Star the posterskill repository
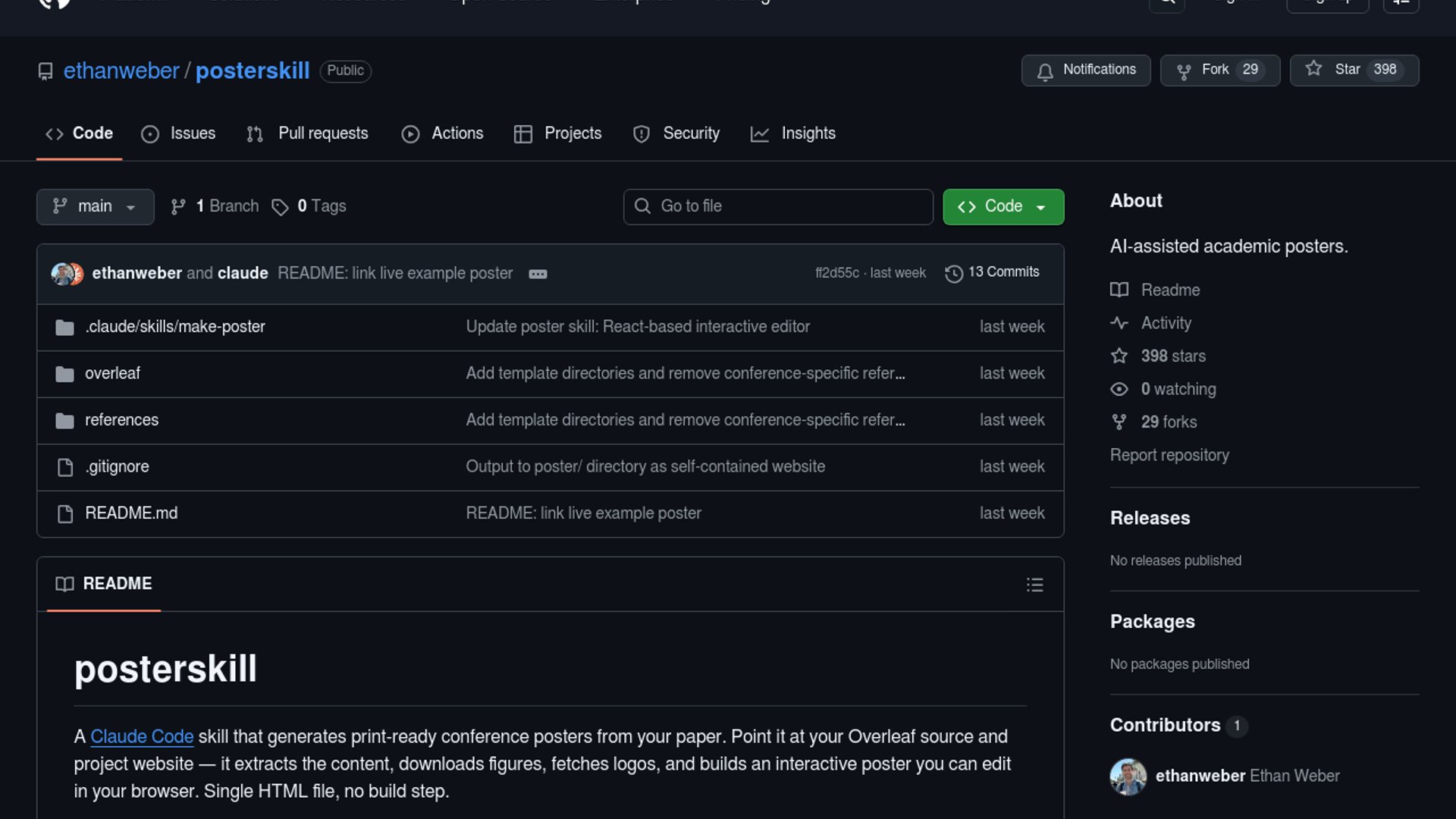Screen dimensions: 1456x819 point(1354,70)
